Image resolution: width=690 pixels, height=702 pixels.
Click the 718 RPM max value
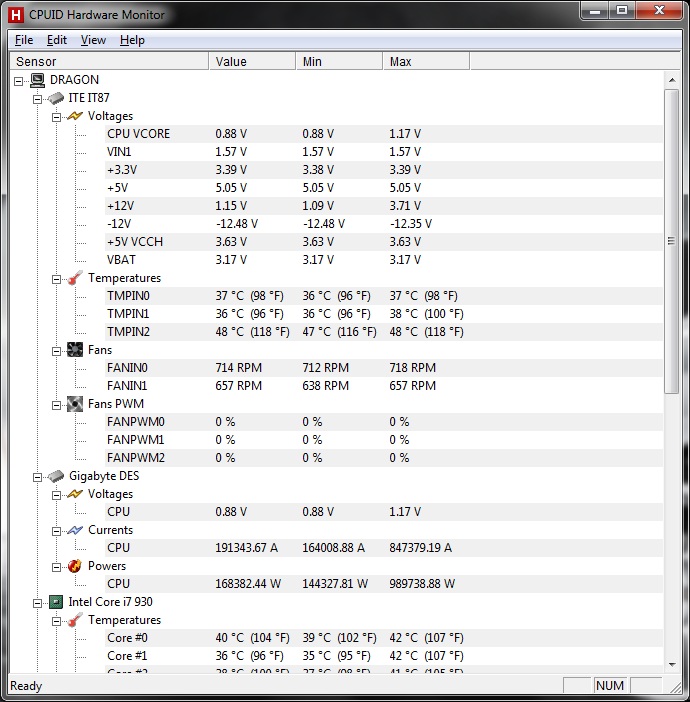tap(412, 368)
